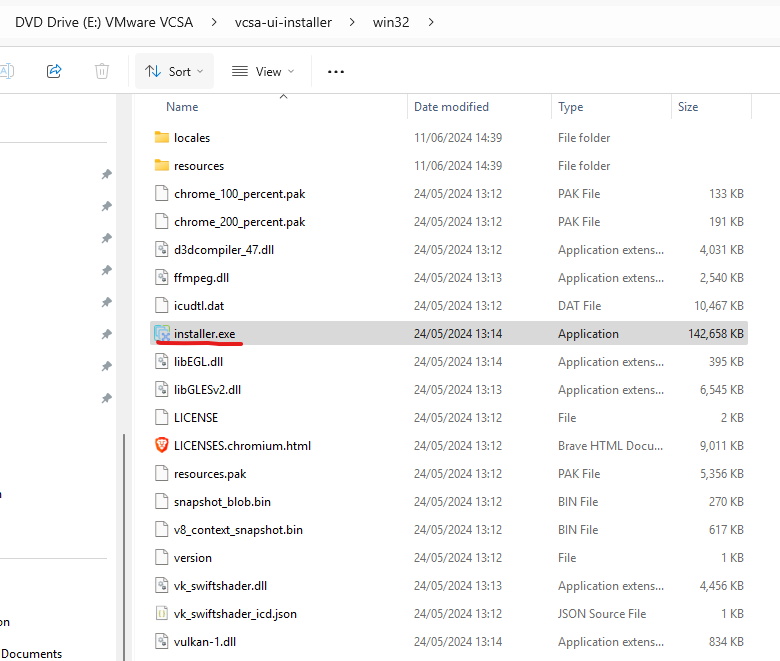Select vulkan-1.dll file name
780x661 pixels.
coord(205,642)
